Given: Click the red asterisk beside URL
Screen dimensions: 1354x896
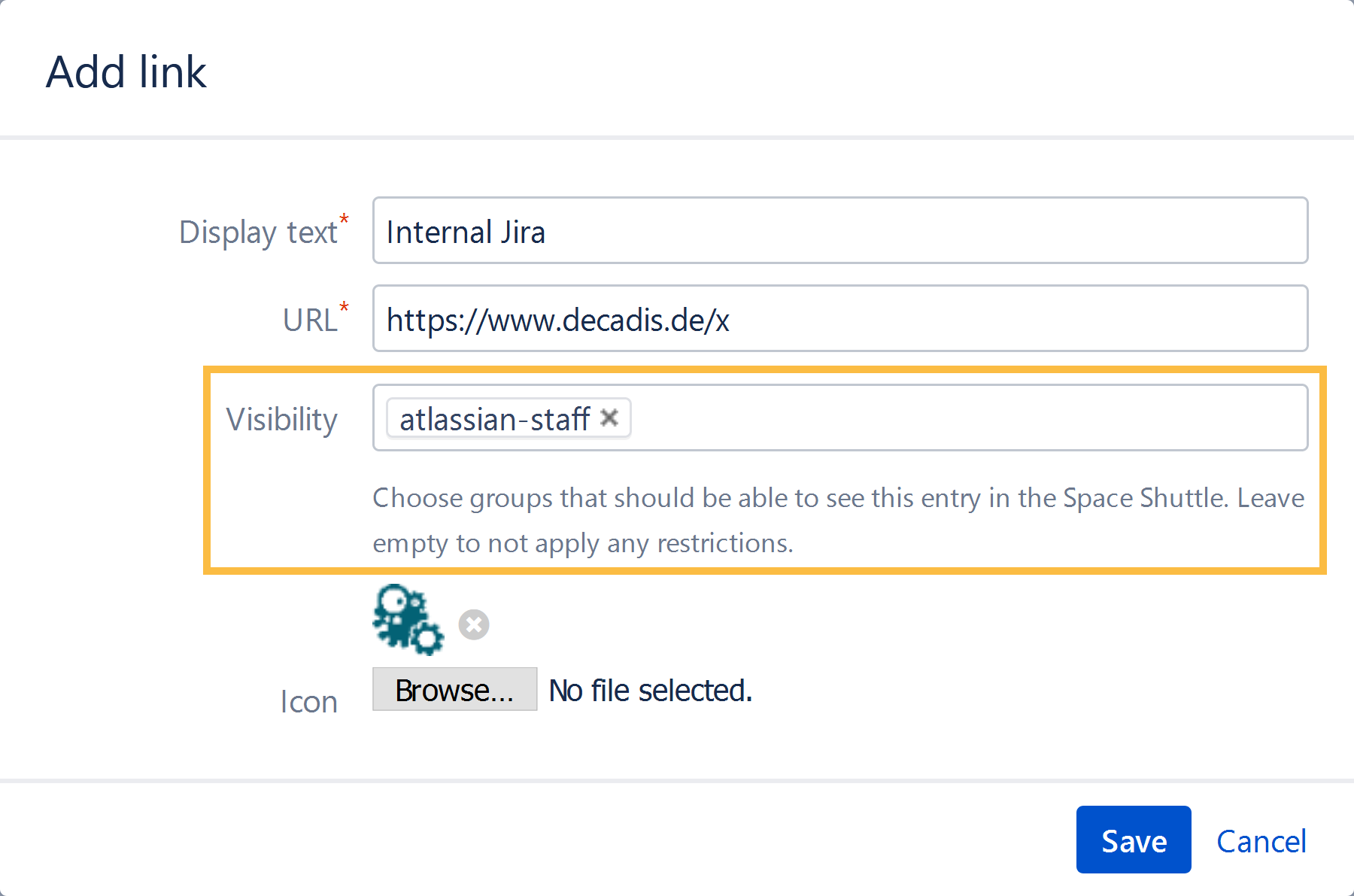Looking at the screenshot, I should point(344,307).
